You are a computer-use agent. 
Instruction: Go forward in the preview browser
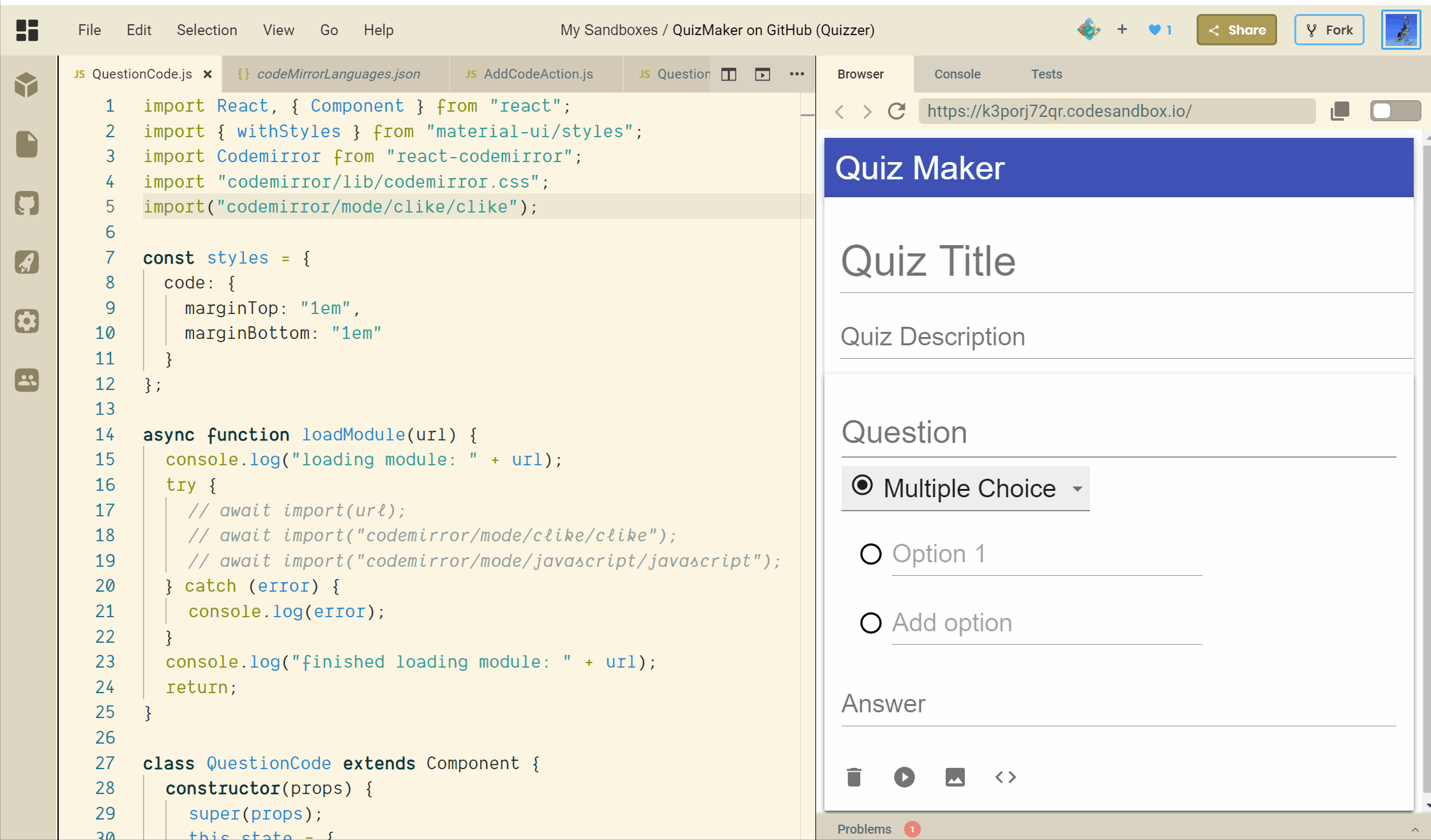point(867,112)
